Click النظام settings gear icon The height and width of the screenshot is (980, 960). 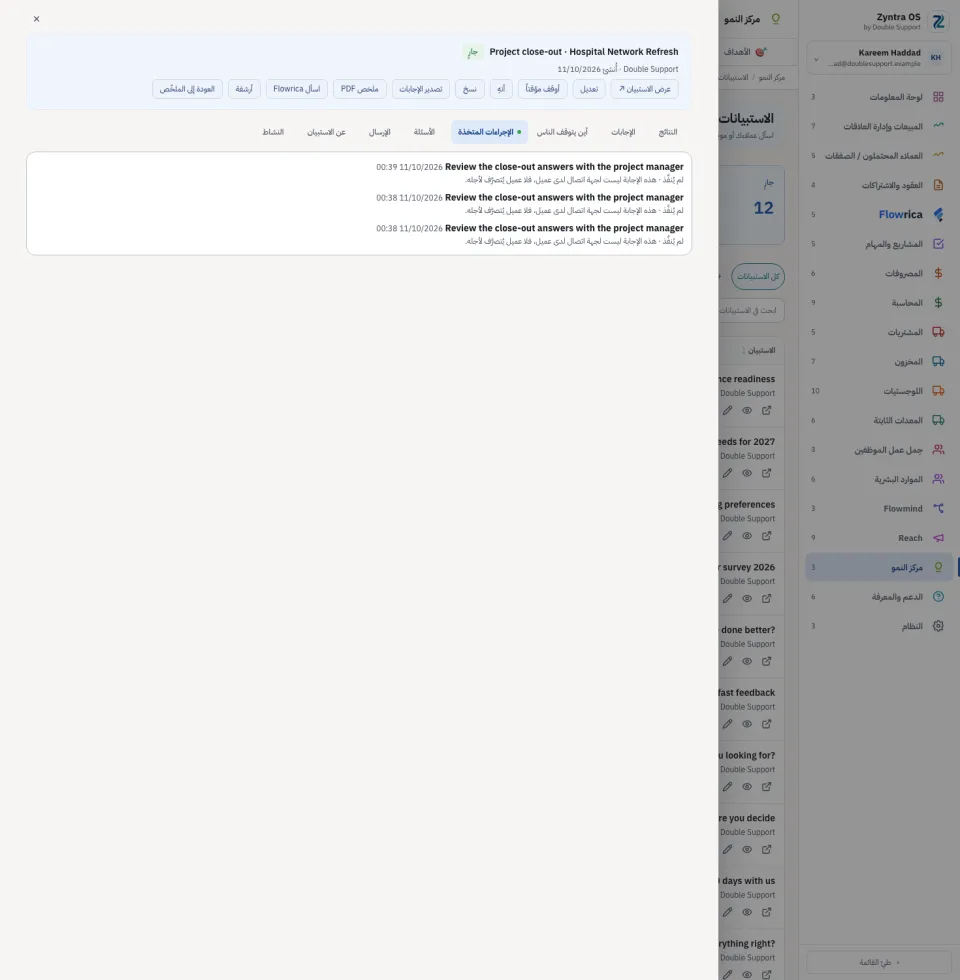tap(938, 626)
